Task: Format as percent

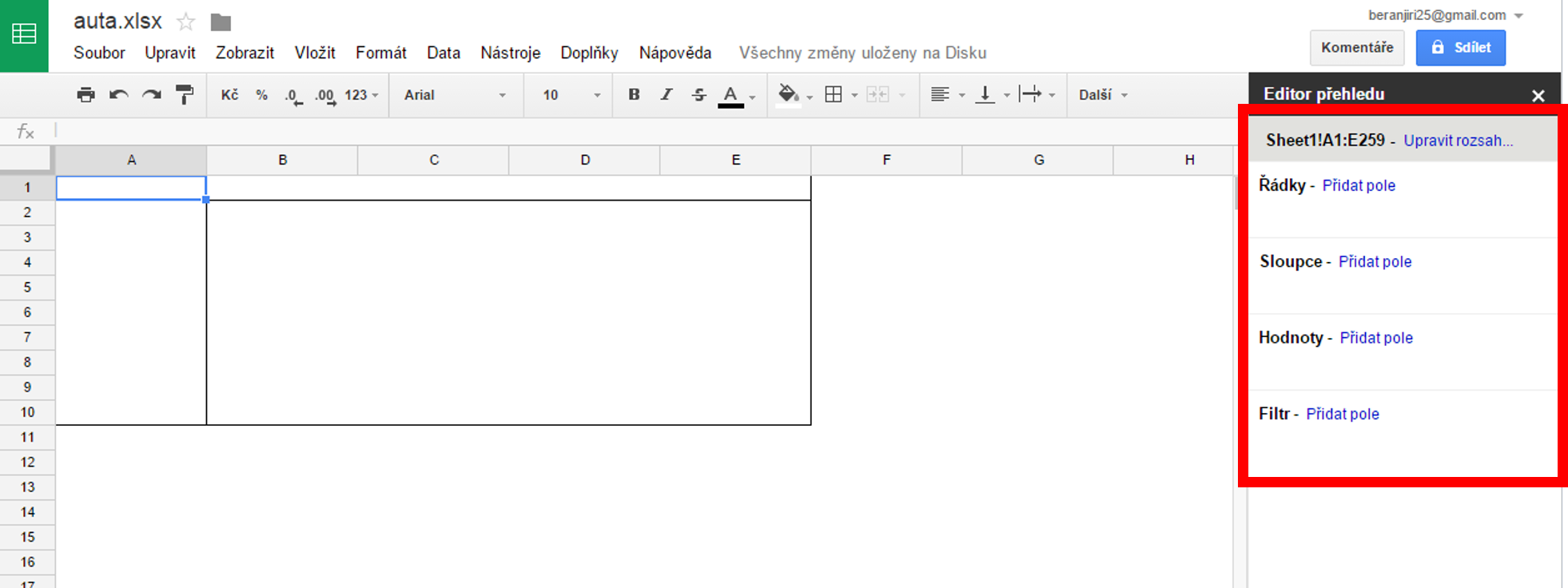Action: (261, 95)
